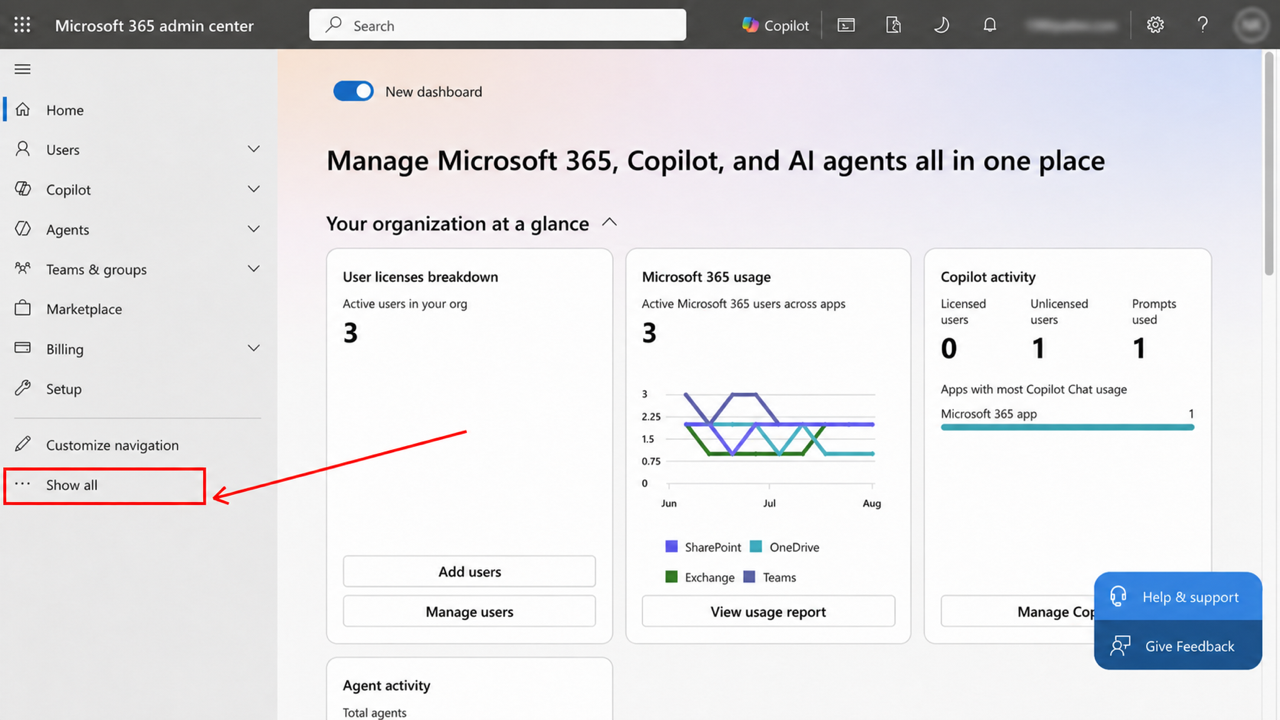This screenshot has height=720, width=1280.
Task: Open settings gear icon
Action: click(x=1155, y=25)
